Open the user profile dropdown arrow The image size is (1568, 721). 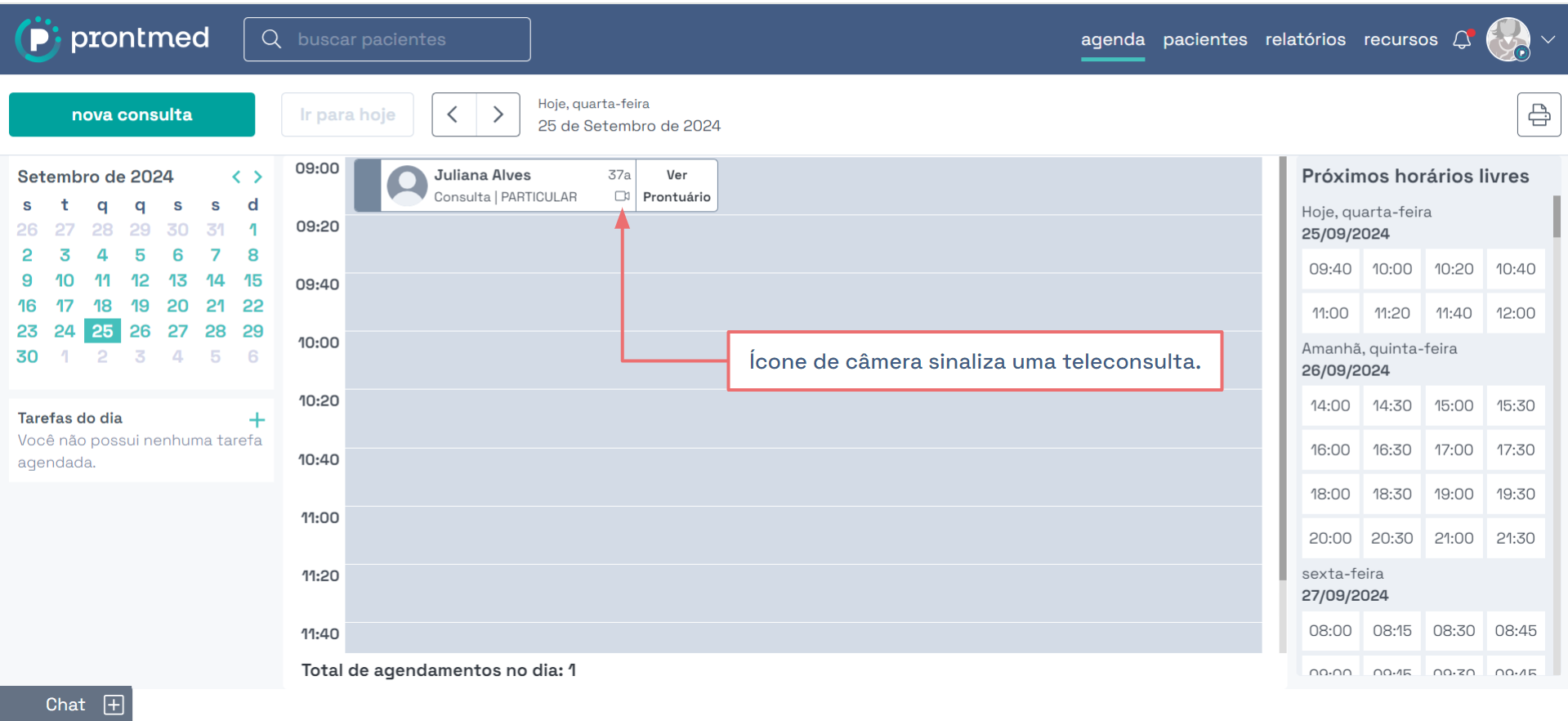(1548, 39)
